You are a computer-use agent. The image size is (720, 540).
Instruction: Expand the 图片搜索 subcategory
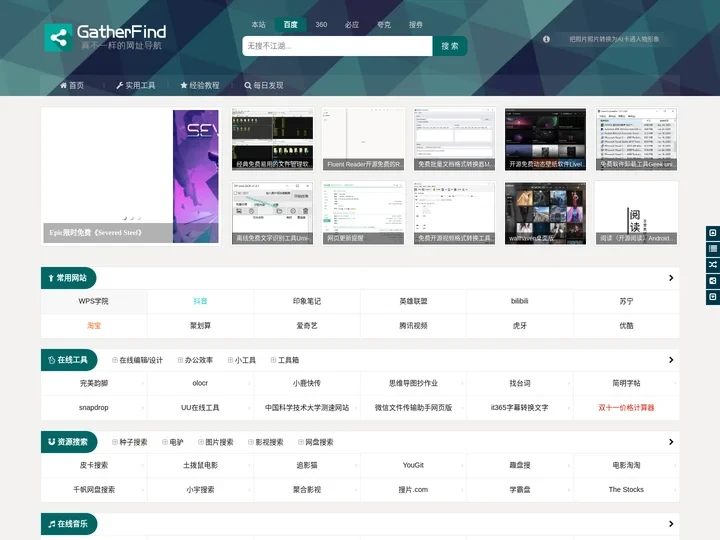216,442
